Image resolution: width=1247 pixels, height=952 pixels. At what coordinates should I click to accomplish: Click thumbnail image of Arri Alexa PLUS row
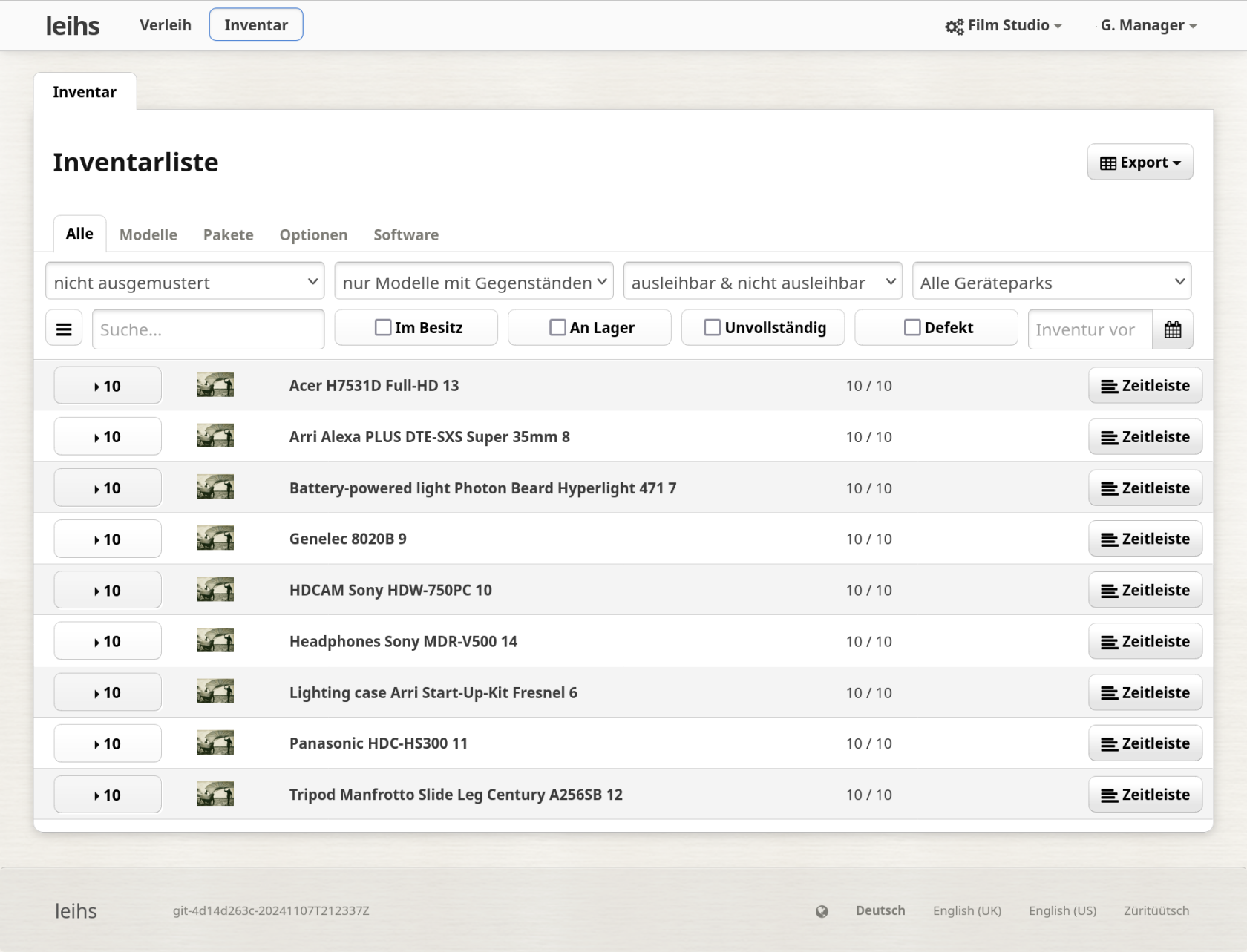point(215,436)
